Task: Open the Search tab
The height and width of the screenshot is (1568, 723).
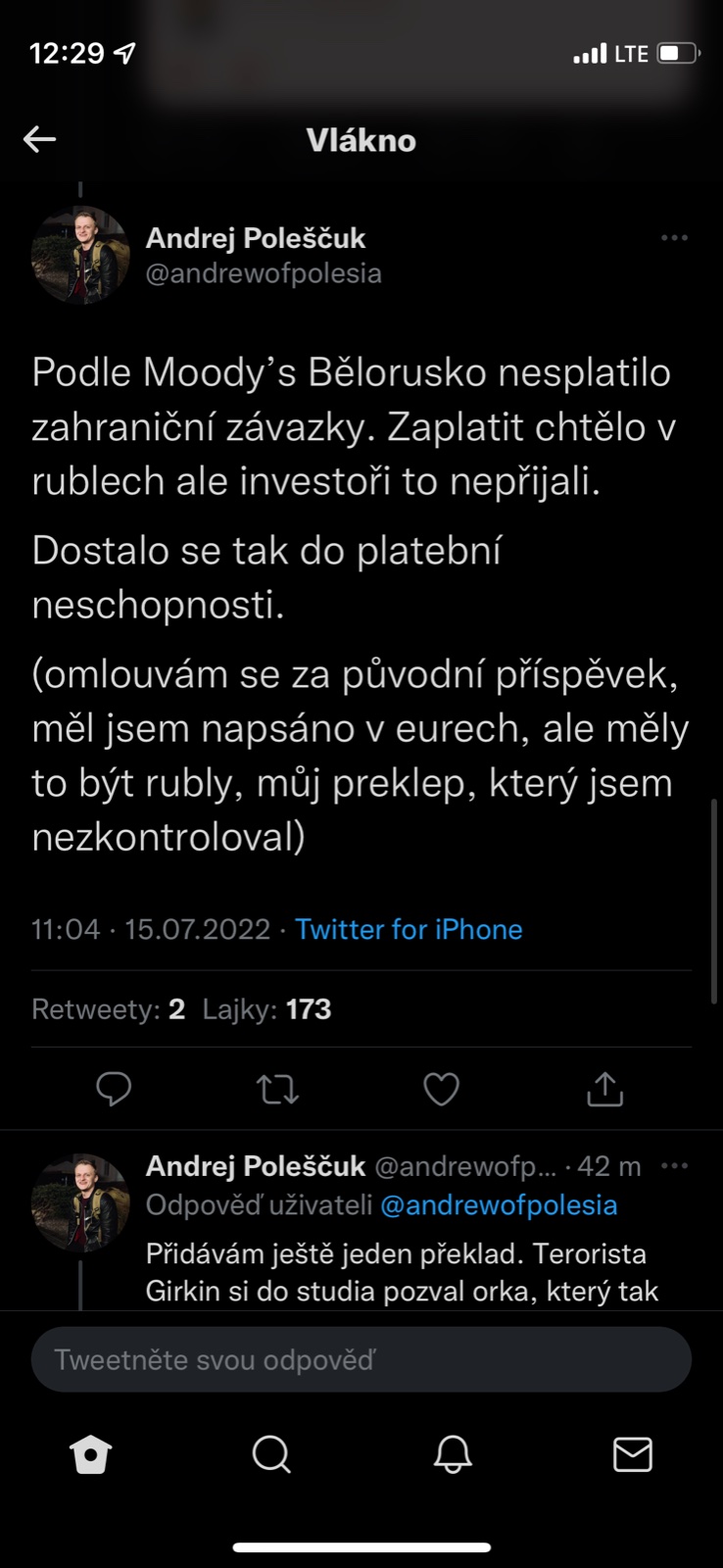Action: (x=271, y=1455)
